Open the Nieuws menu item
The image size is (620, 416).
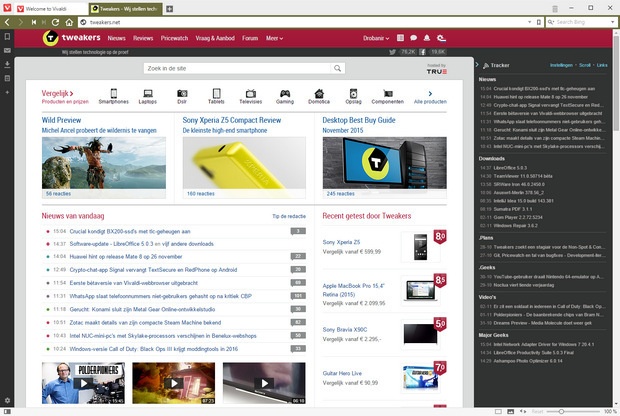point(116,38)
